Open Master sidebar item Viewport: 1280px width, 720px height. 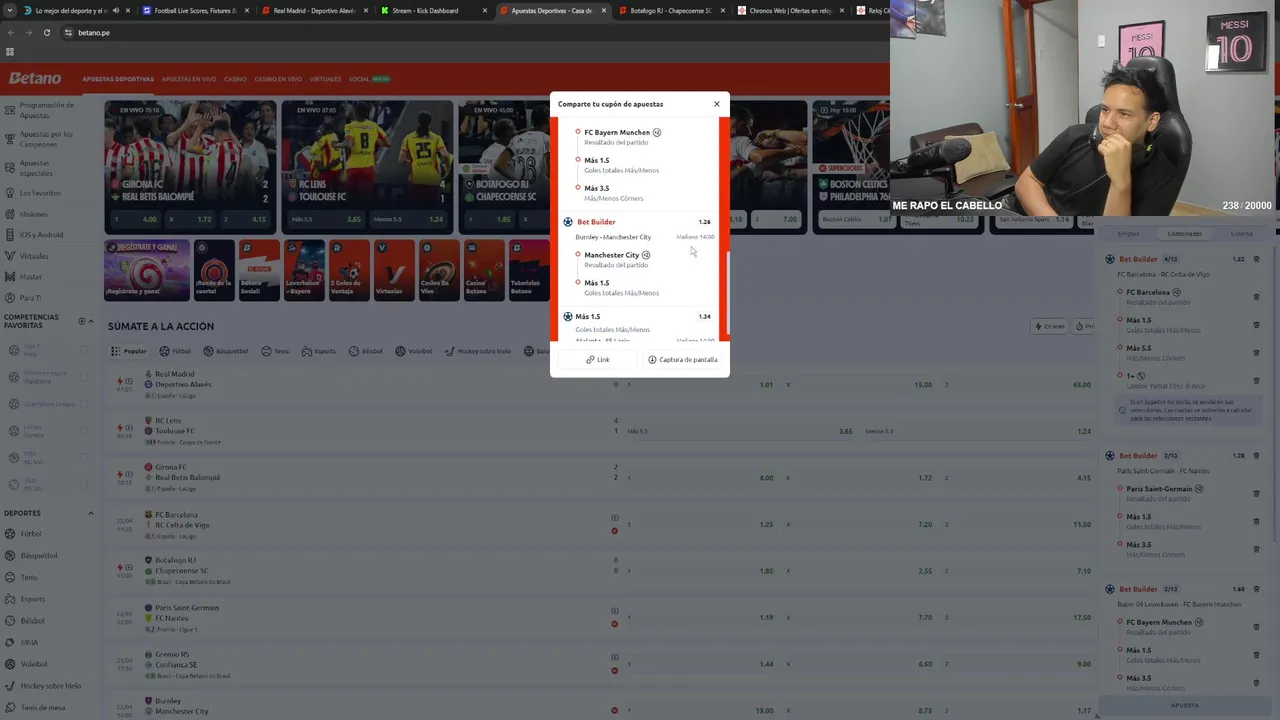coord(31,277)
